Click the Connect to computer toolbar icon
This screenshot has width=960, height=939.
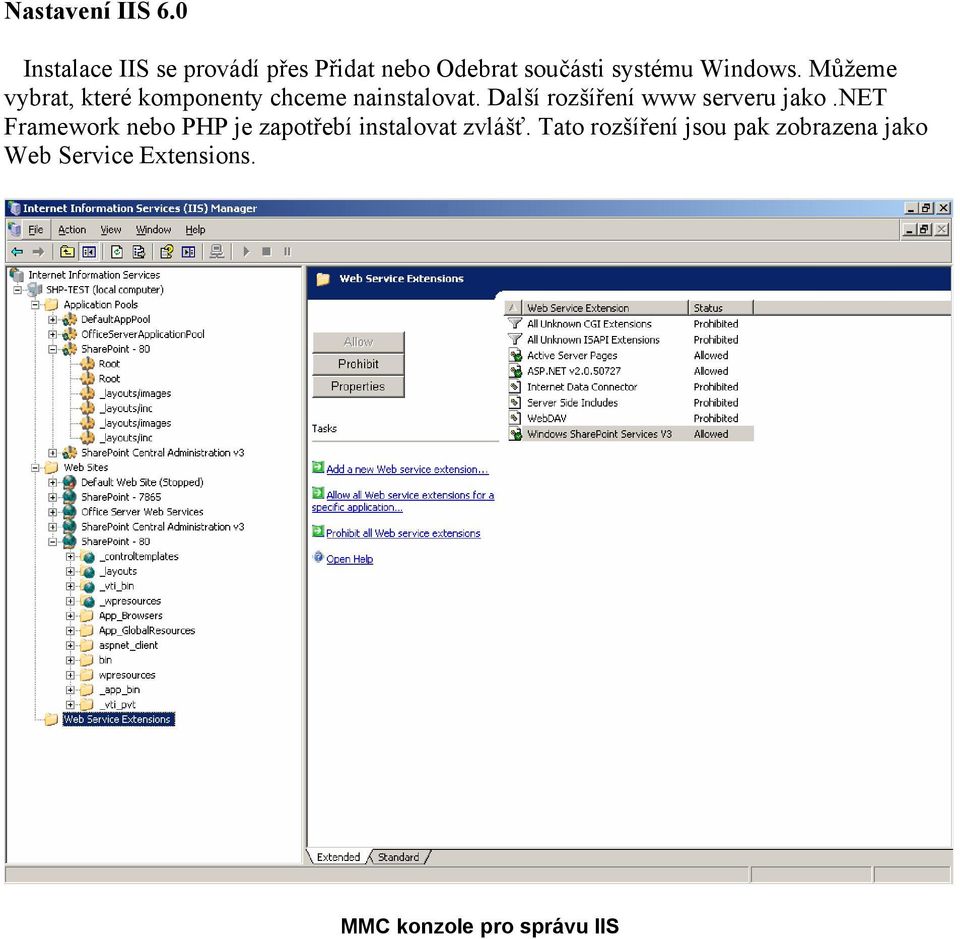click(x=217, y=252)
